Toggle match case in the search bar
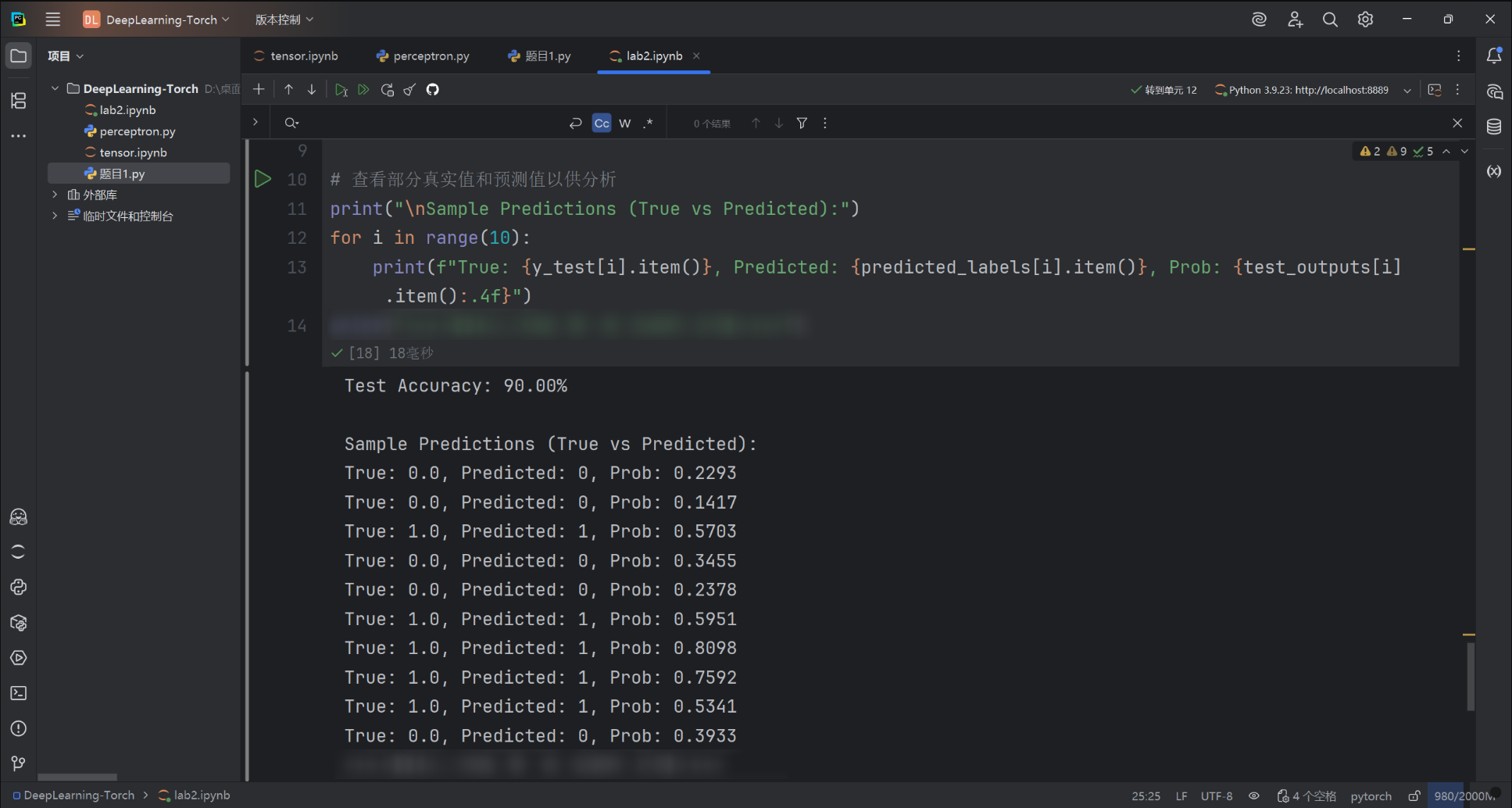Image resolution: width=1512 pixels, height=808 pixels. 601,123
